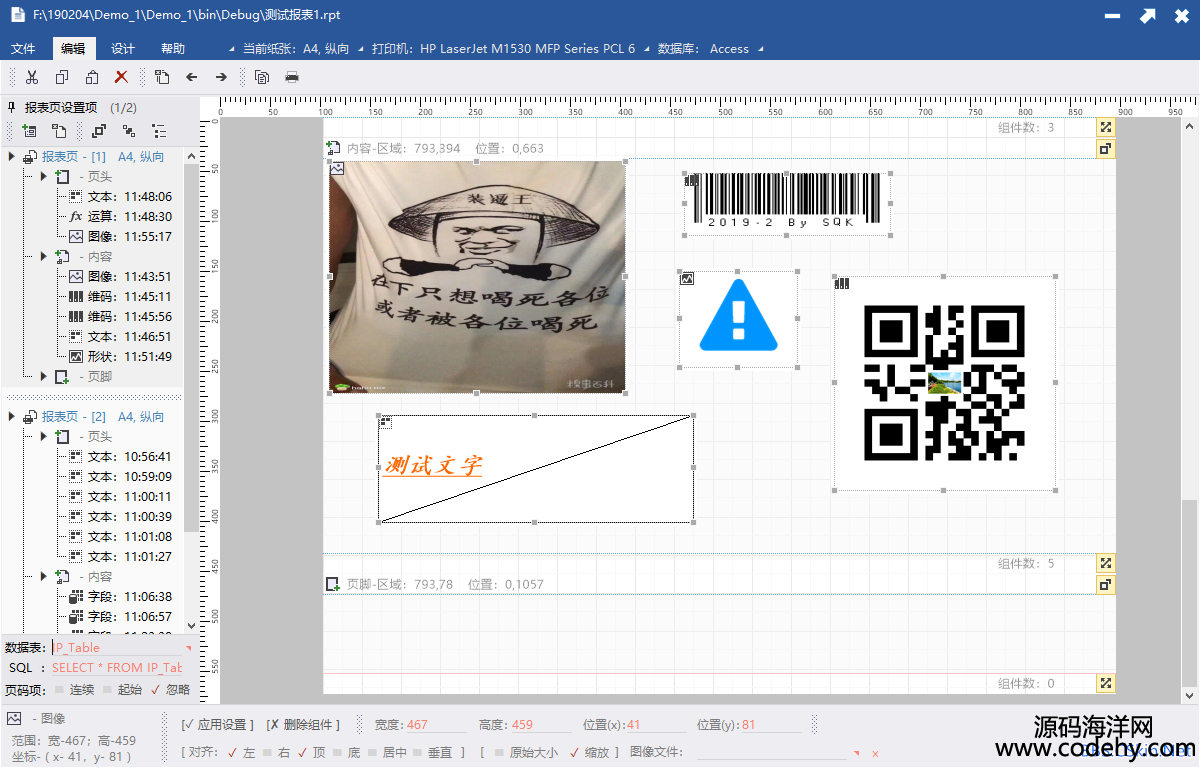Open the 数据表 IP_Table dropdown arrow
This screenshot has height=768, width=1200.
[188, 648]
